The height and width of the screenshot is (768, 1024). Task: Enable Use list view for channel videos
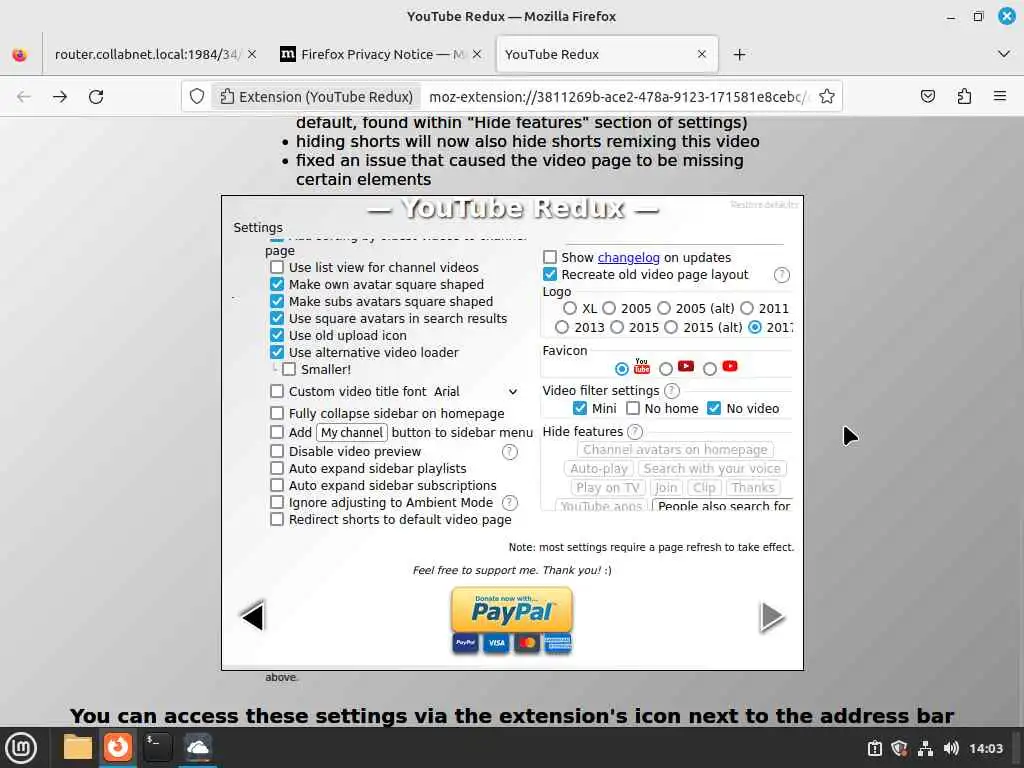point(277,267)
